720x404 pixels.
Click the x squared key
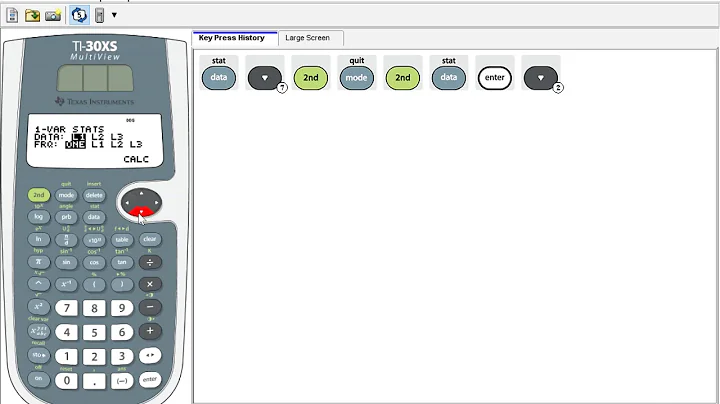click(x=39, y=306)
